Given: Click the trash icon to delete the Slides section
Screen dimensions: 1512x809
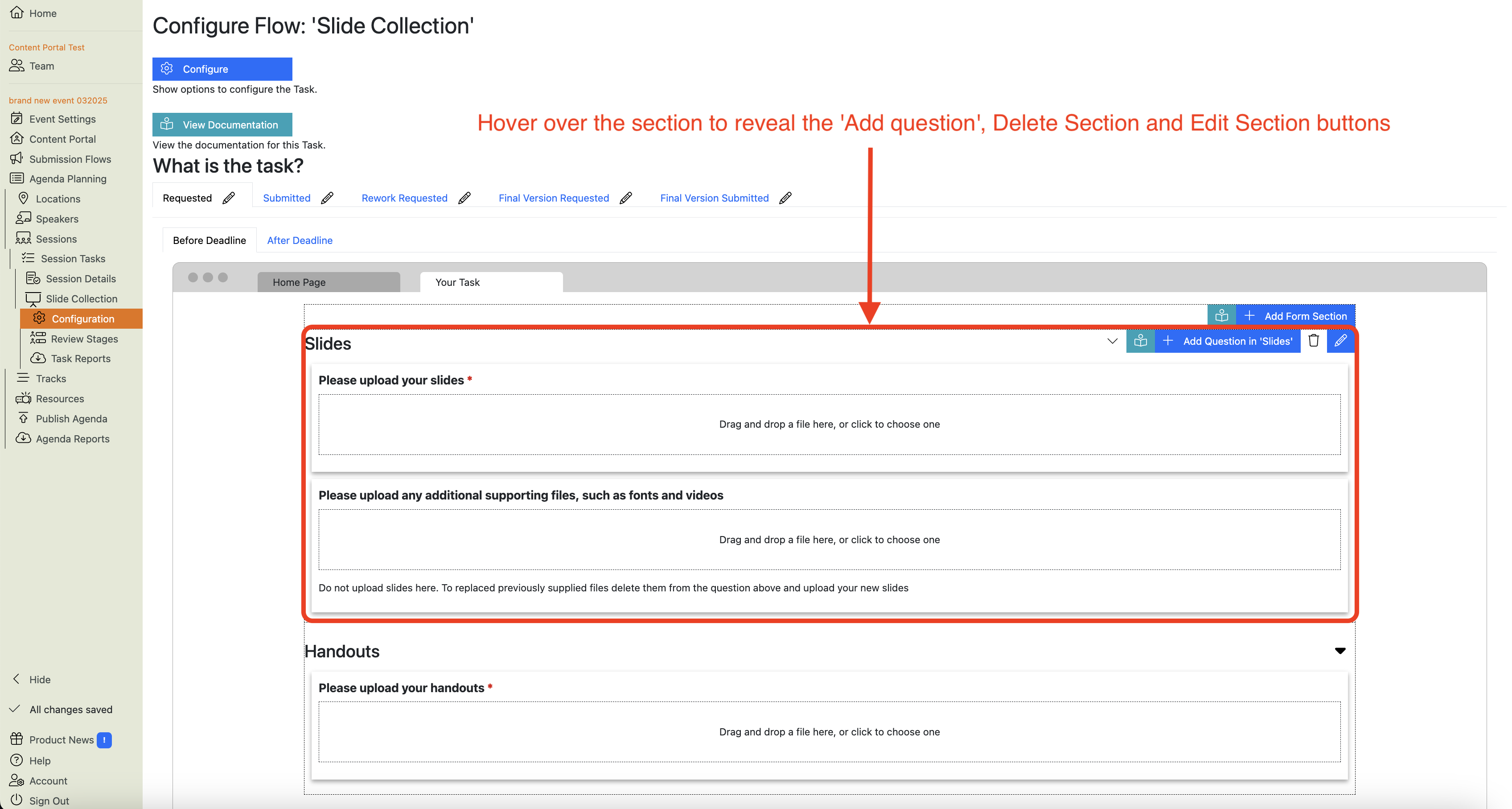Looking at the screenshot, I should pyautogui.click(x=1314, y=341).
